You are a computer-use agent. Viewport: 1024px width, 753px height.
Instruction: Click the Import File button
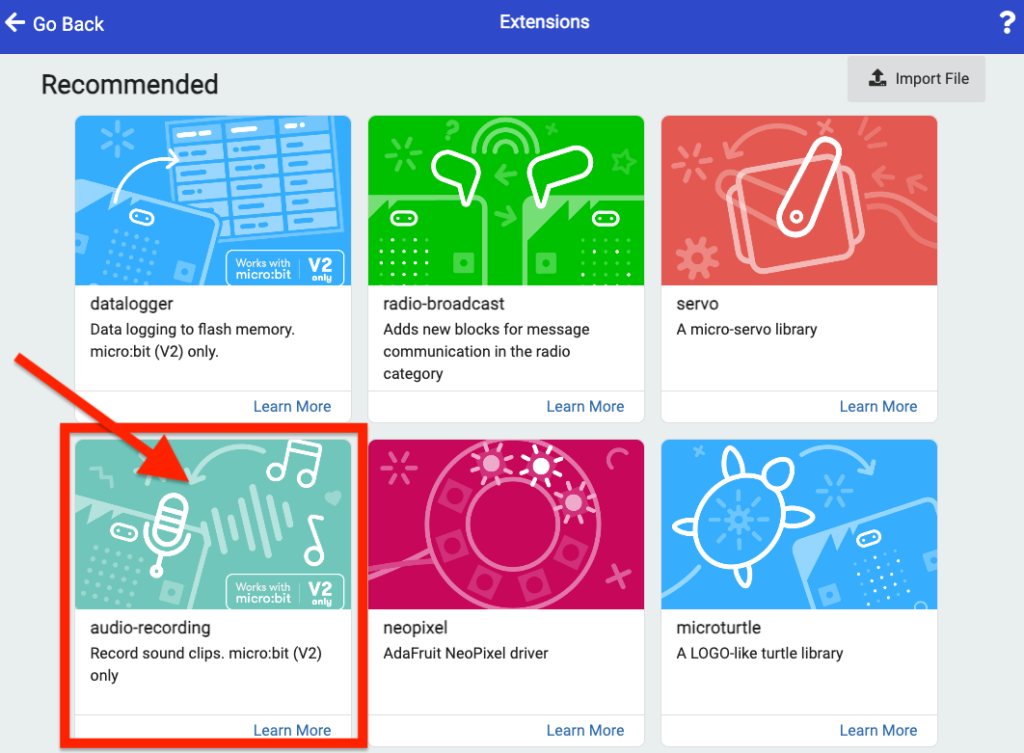[x=916, y=78]
